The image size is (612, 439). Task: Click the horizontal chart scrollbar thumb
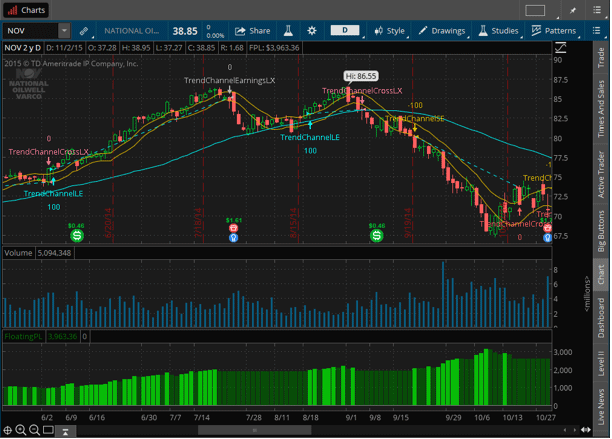click(254, 430)
